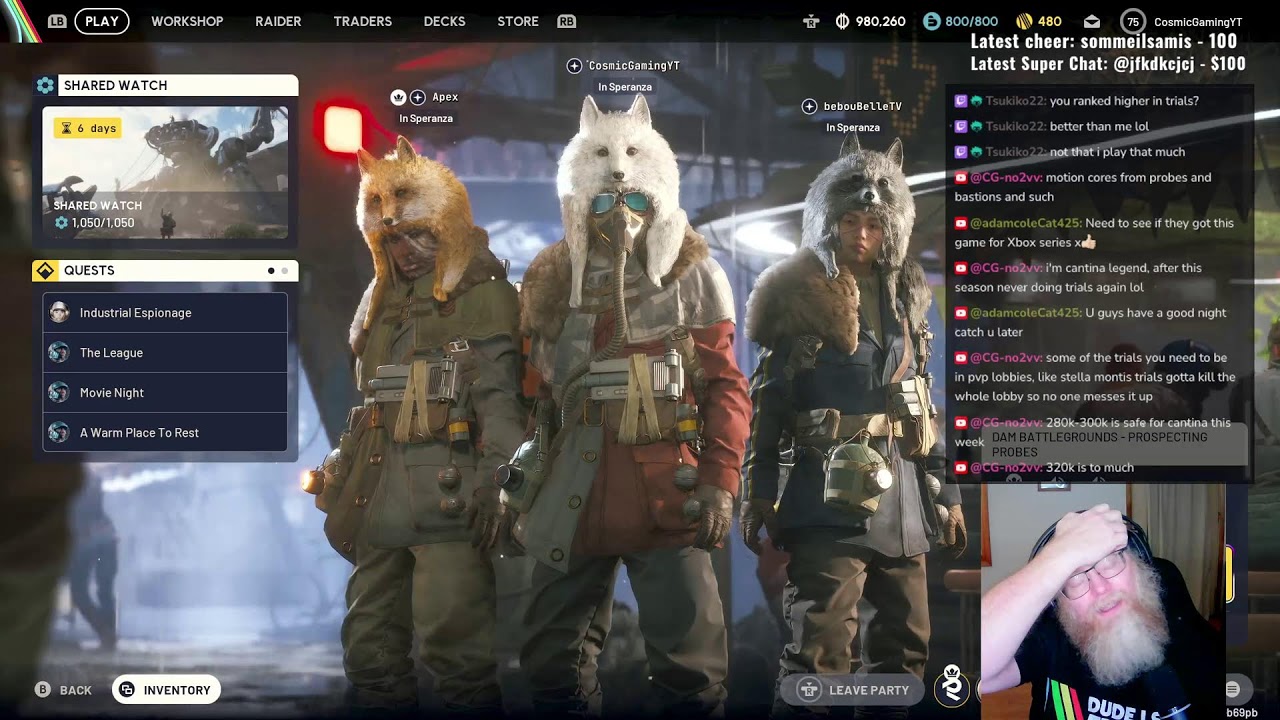Click the streamer webcam overlay

(x=1104, y=602)
